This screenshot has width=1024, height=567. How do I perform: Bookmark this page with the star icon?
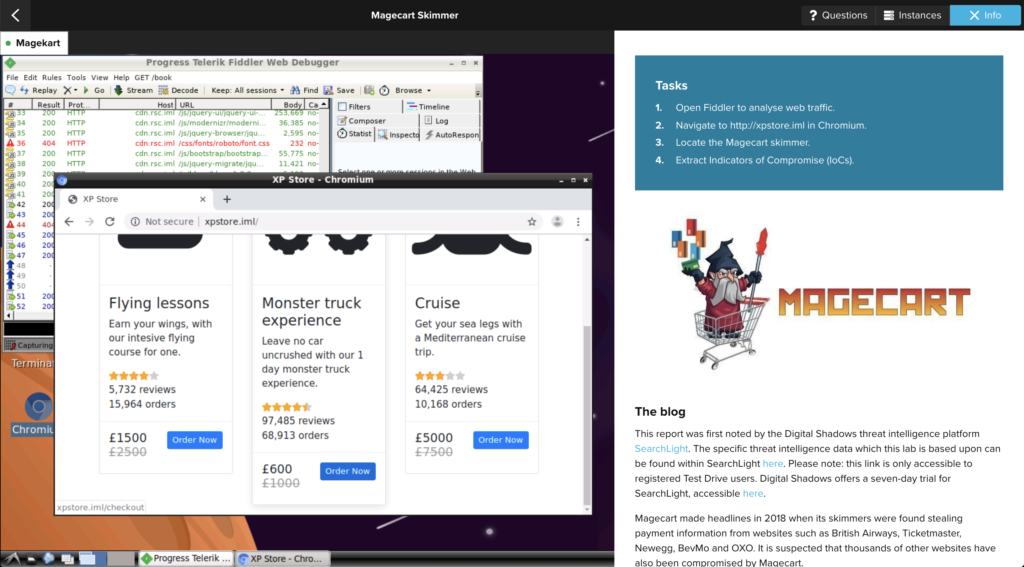click(x=532, y=221)
